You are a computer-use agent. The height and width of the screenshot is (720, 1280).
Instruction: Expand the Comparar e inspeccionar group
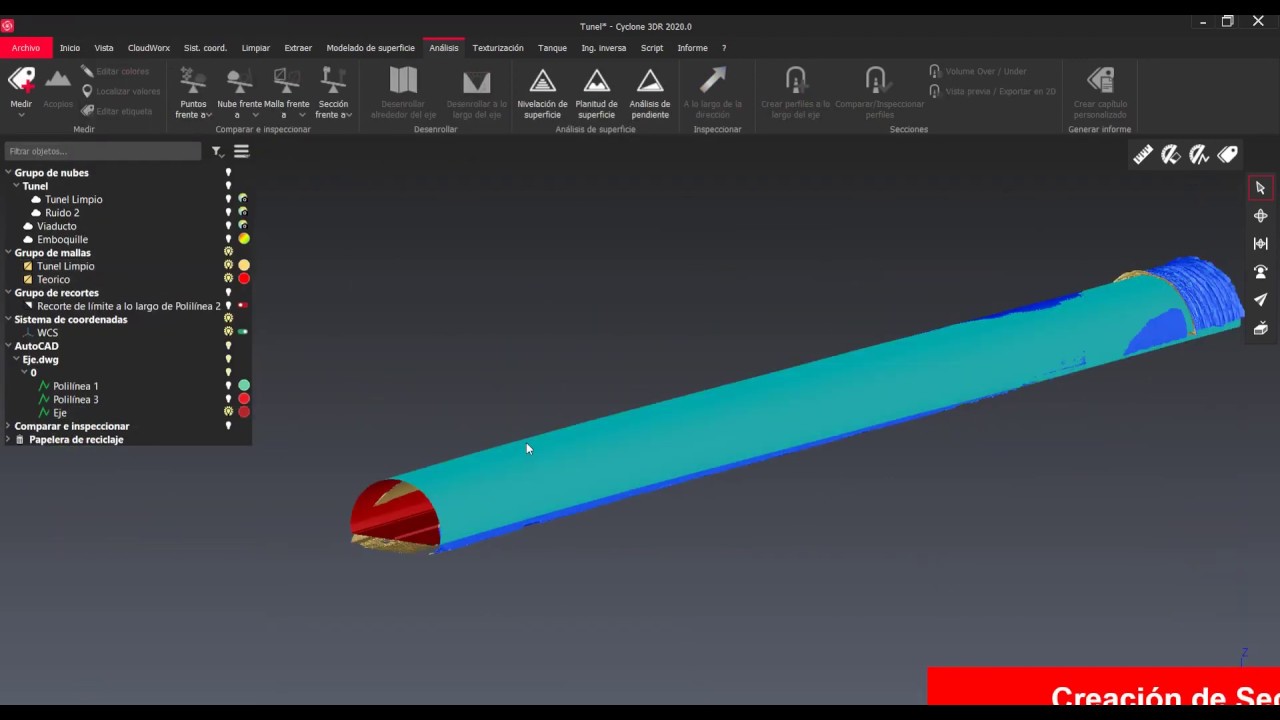click(x=8, y=426)
